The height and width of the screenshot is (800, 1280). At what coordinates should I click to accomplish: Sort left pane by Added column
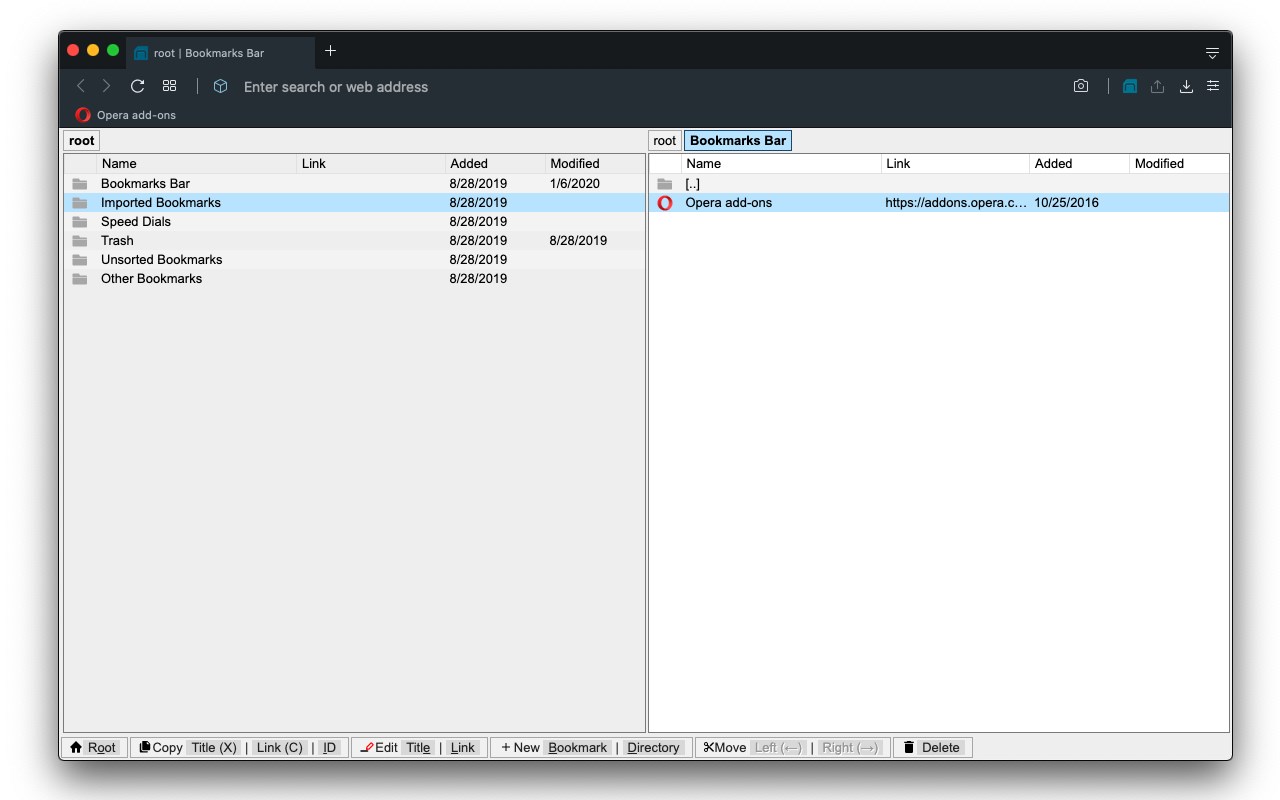[495, 164]
